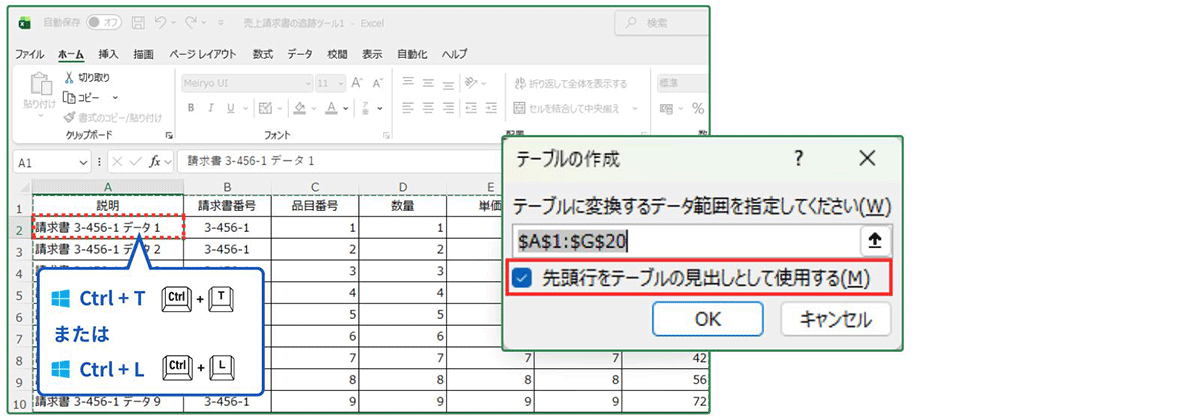Screen dimensions: 1200x420
Task: Click OK in the テーブルの作成 dialog
Action: (x=708, y=319)
